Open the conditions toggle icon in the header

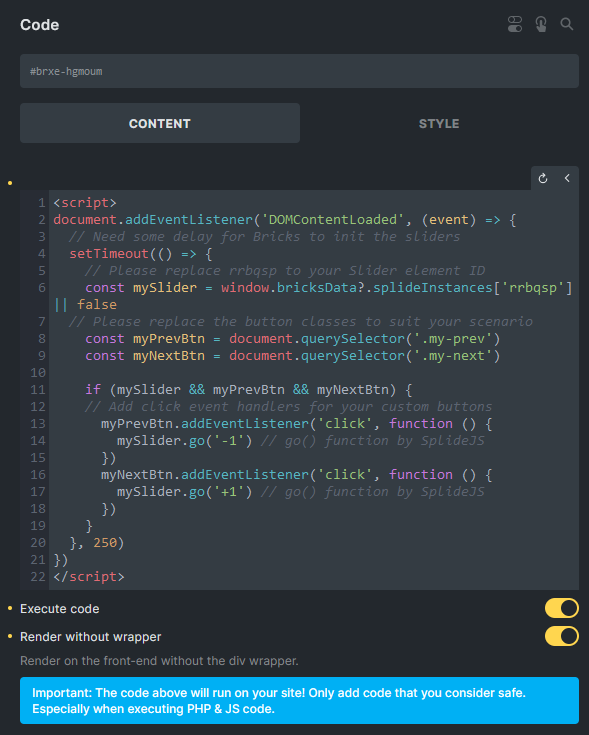pos(514,24)
